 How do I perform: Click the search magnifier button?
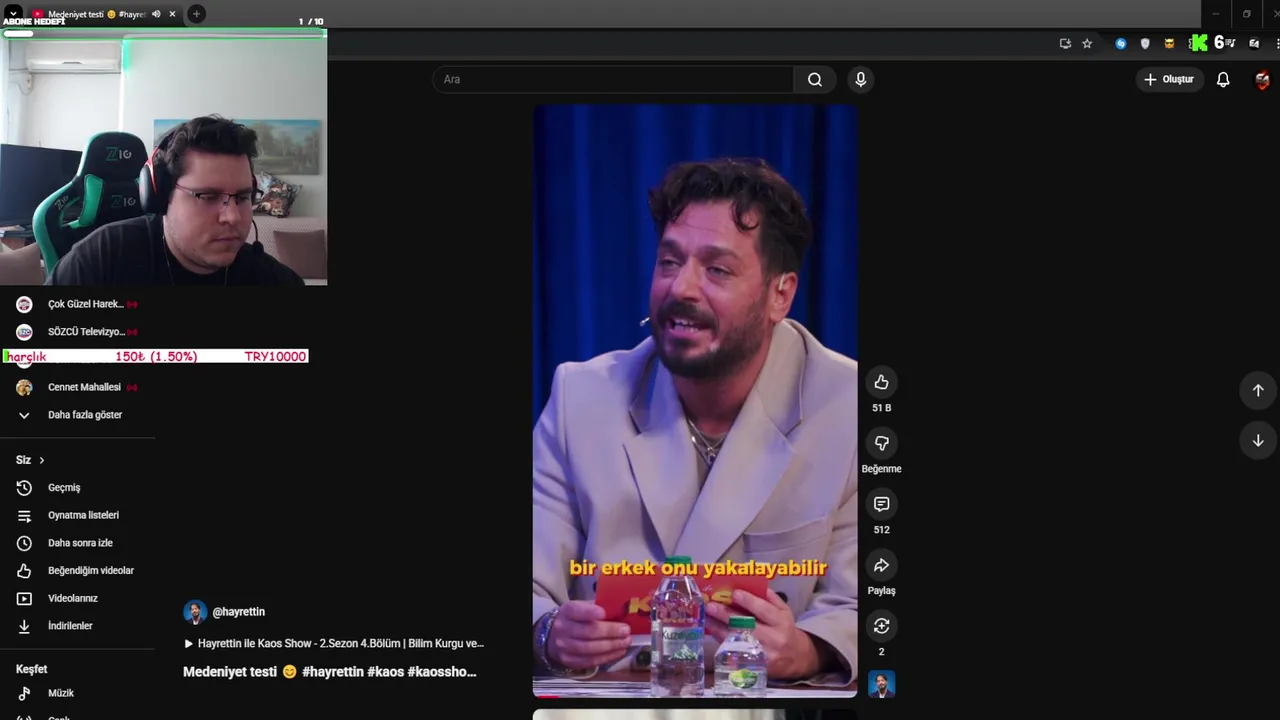pyautogui.click(x=815, y=79)
